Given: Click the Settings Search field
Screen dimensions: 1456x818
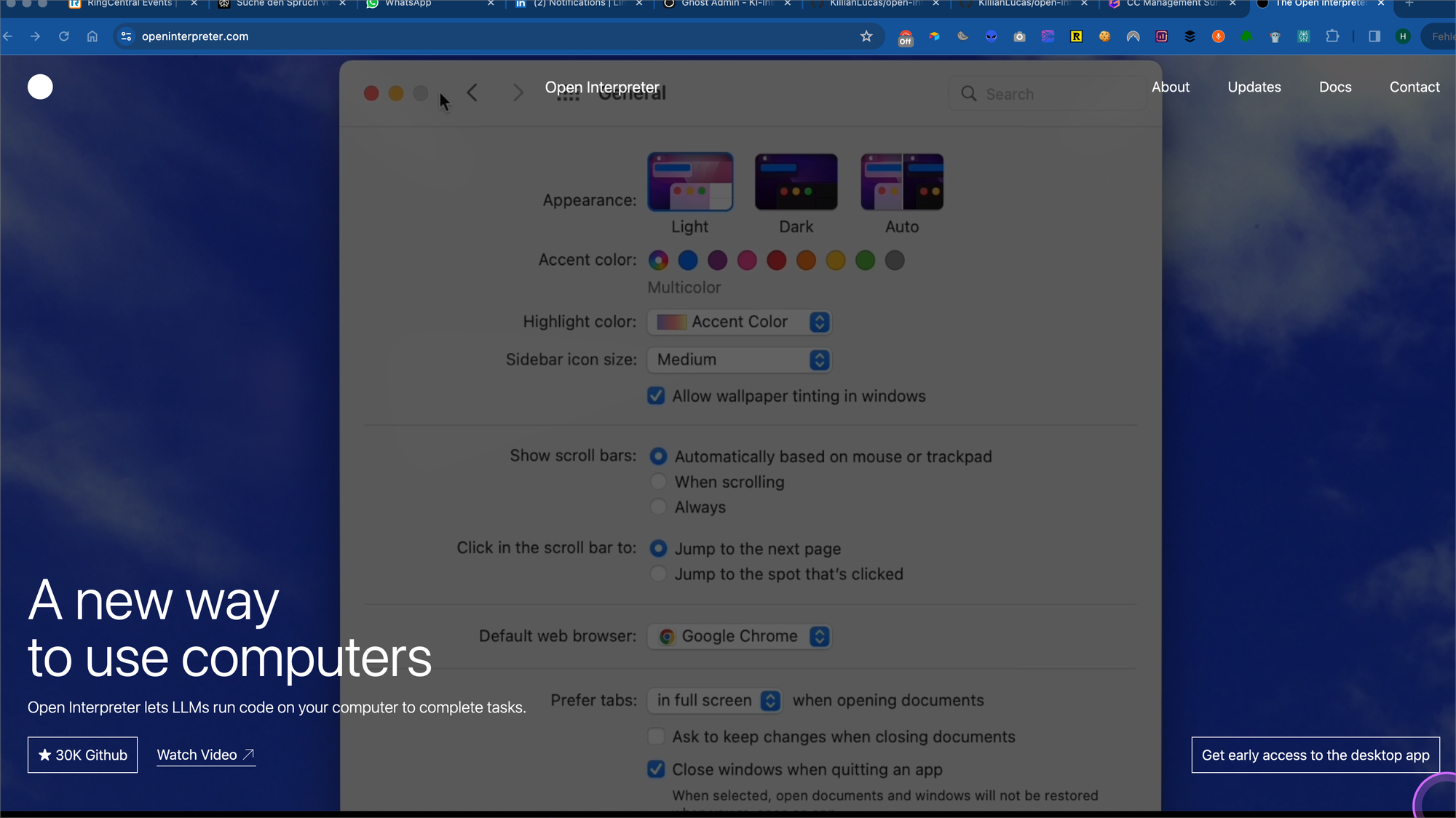Looking at the screenshot, I should 1047,94.
